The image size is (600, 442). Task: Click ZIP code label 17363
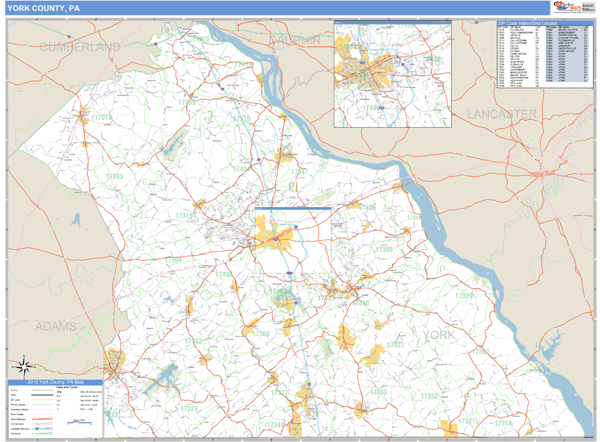(x=378, y=392)
